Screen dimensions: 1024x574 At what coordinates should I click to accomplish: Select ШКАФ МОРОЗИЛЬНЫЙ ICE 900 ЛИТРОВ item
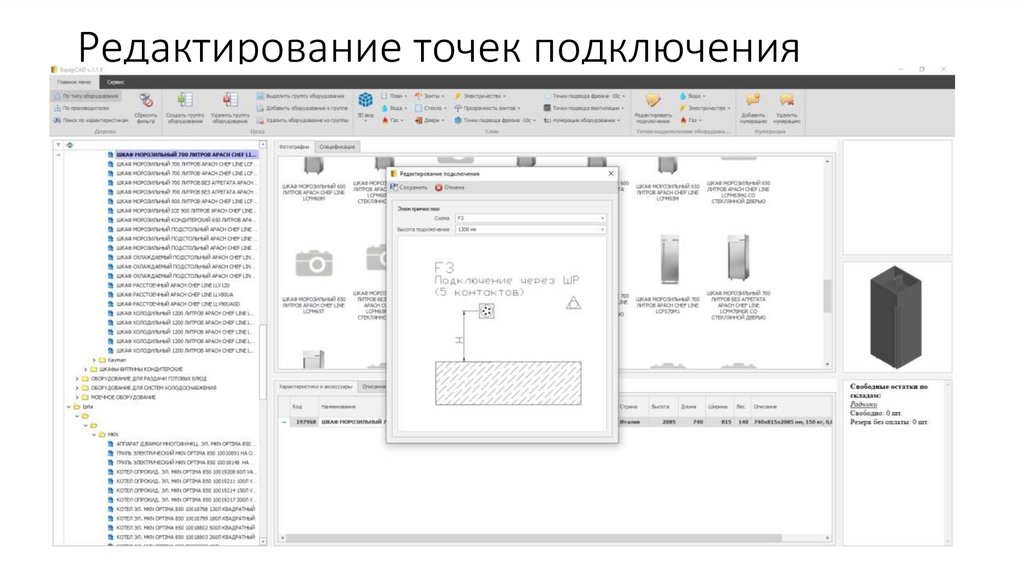pos(184,211)
